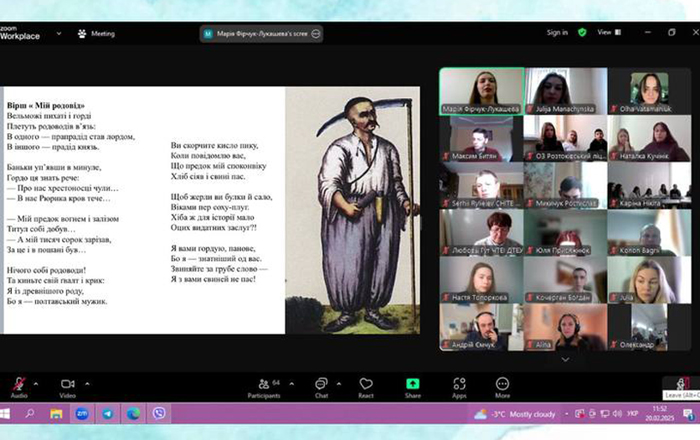This screenshot has width=700, height=440.
Task: Open screen share options ellipsis
Action: pos(316,33)
